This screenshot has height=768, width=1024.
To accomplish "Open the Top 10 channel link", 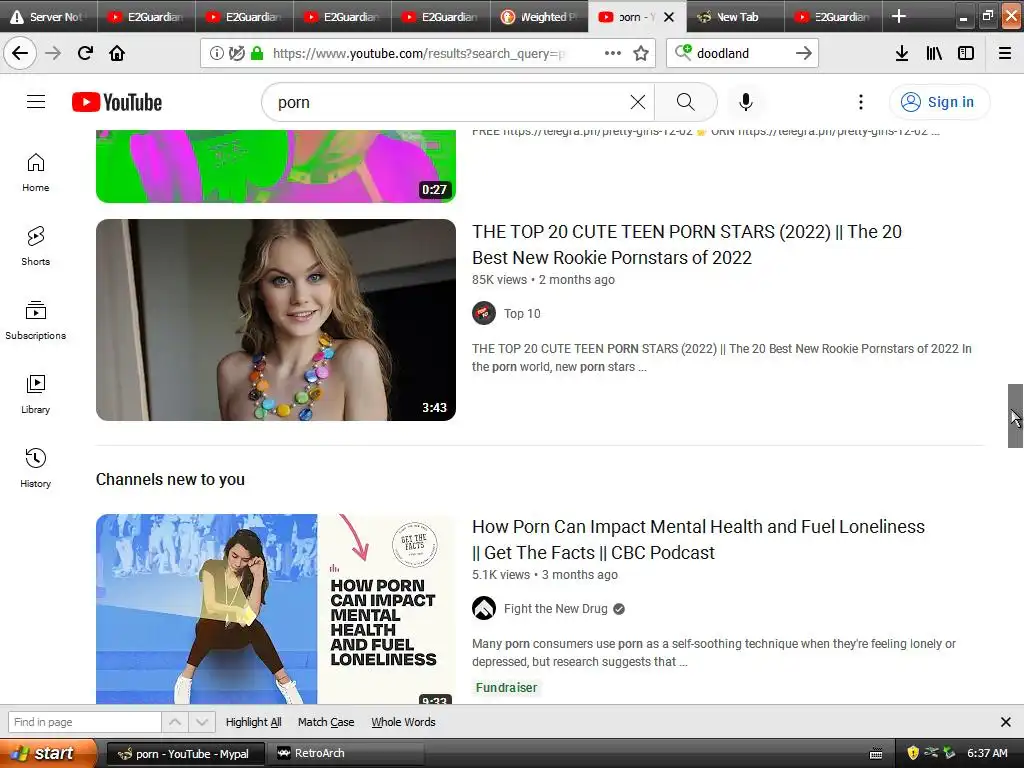I will coord(522,313).
